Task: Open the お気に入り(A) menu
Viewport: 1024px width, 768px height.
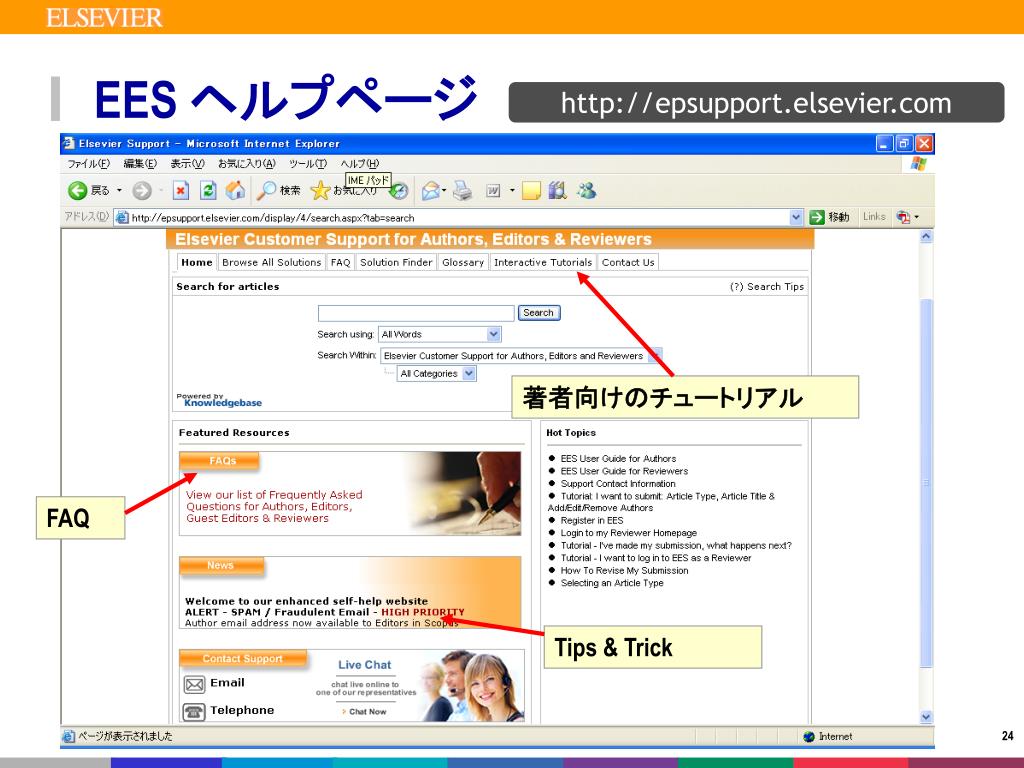Action: click(x=246, y=163)
